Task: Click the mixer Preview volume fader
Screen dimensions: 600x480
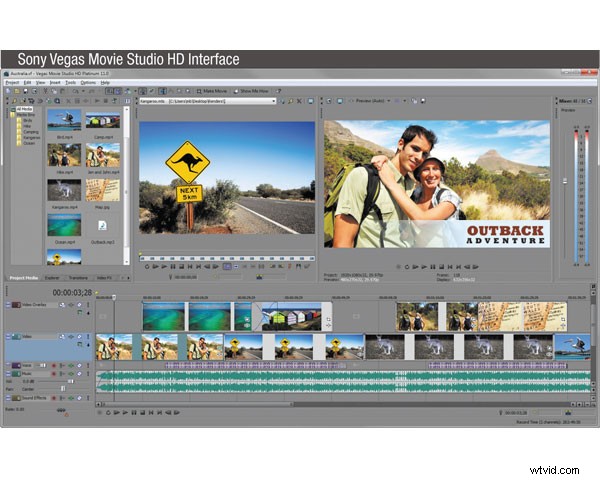Action: pyautogui.click(x=565, y=181)
